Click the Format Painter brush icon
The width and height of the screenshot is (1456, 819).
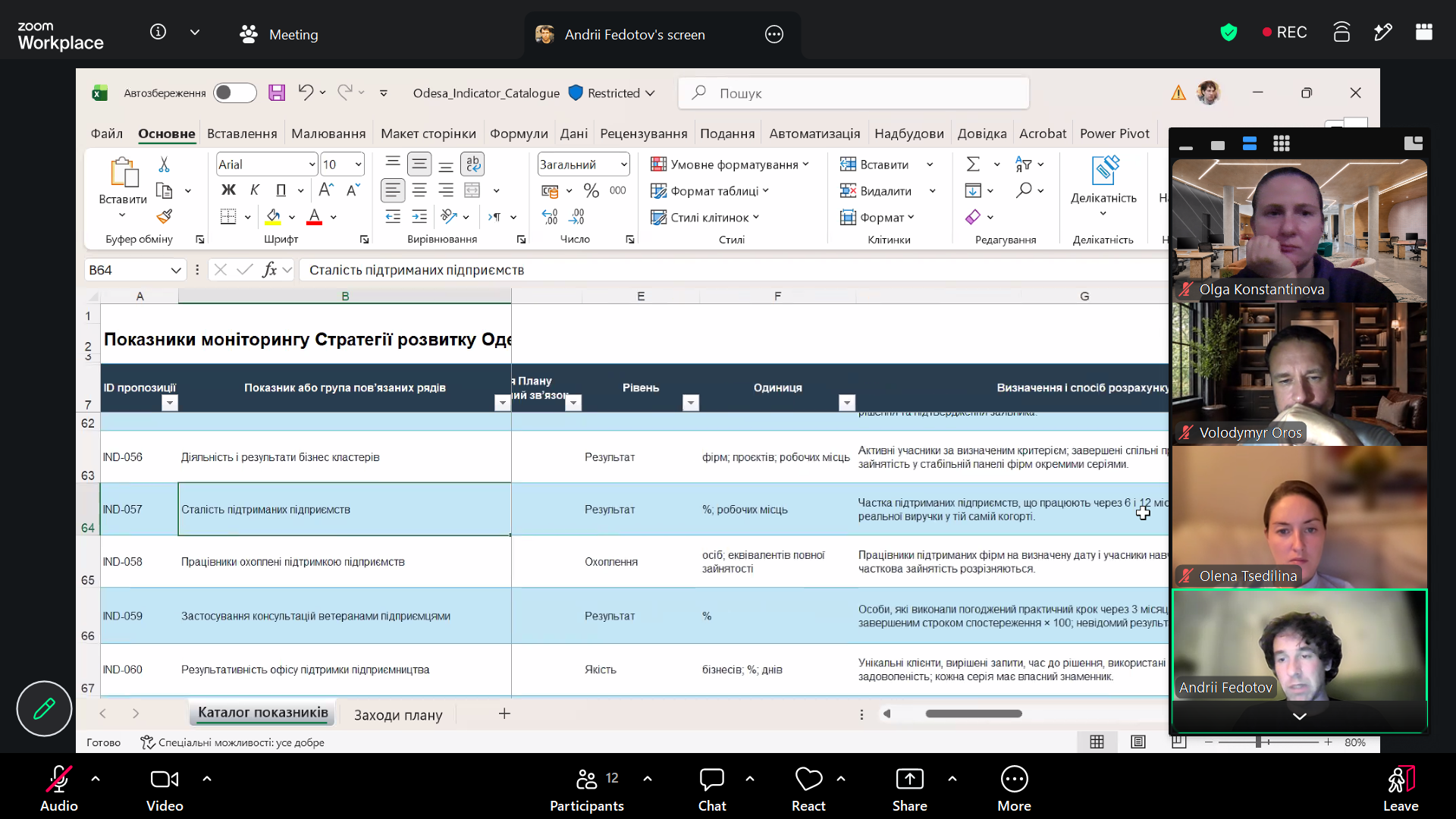[x=164, y=217]
